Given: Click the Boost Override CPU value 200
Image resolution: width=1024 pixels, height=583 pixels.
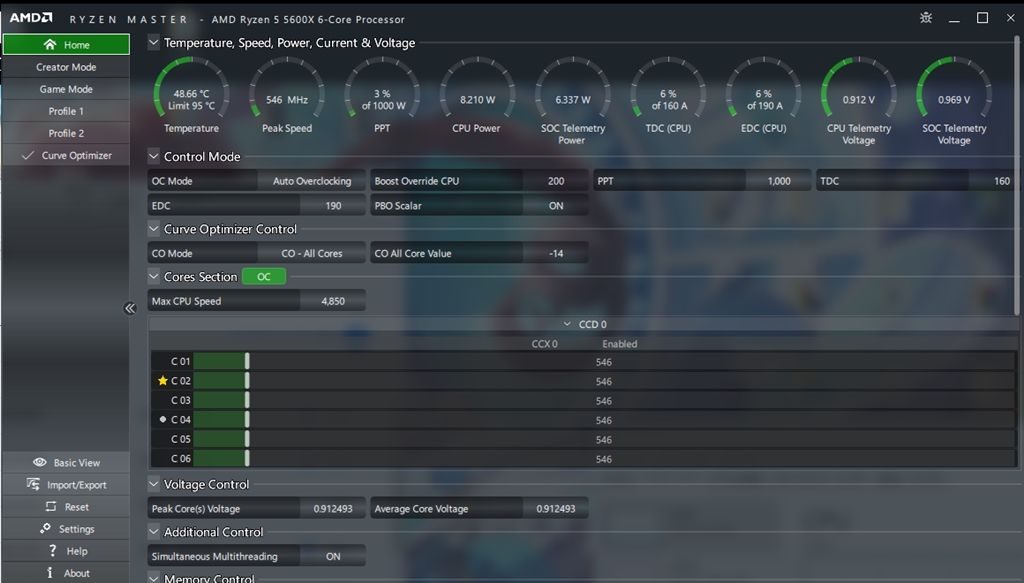Looking at the screenshot, I should (556, 181).
